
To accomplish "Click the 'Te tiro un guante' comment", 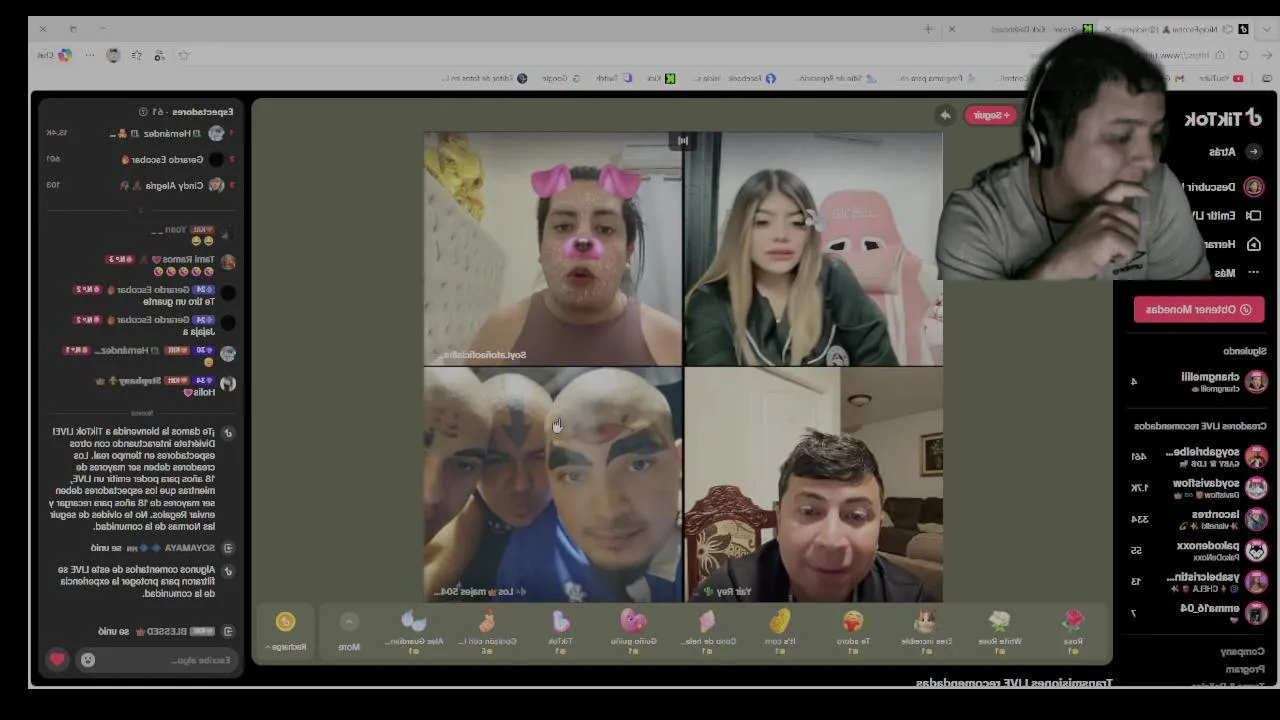I will pos(156,295).
